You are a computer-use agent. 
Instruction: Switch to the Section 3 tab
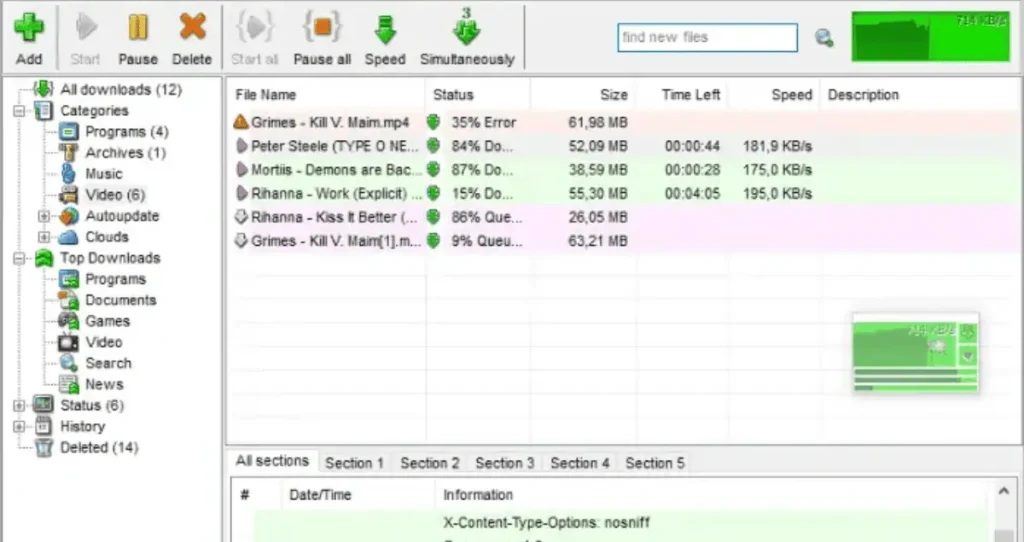point(505,463)
